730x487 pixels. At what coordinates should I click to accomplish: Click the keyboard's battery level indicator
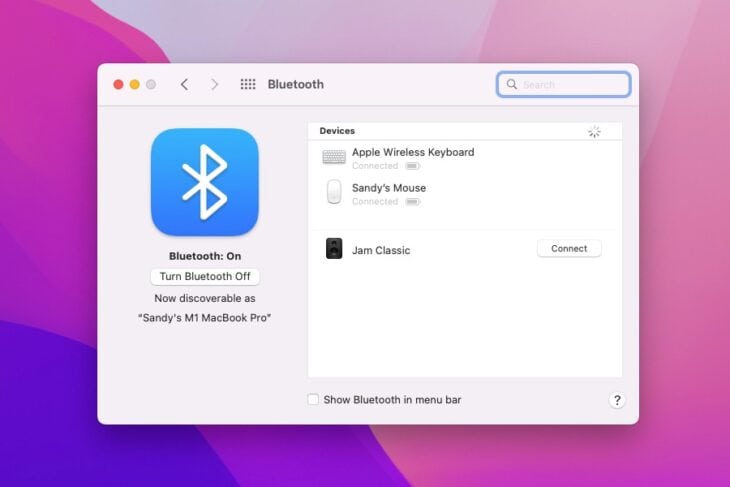pos(412,166)
